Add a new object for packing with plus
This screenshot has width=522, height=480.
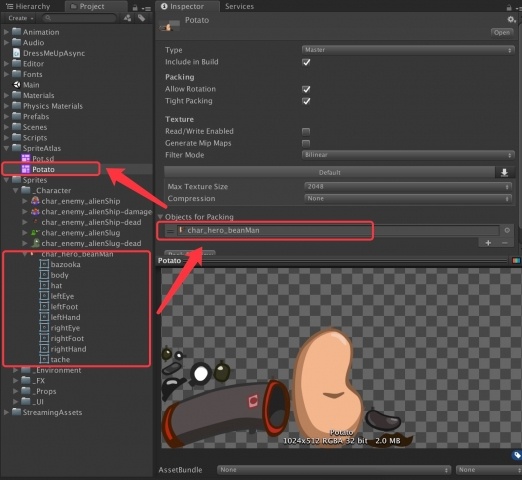point(488,243)
